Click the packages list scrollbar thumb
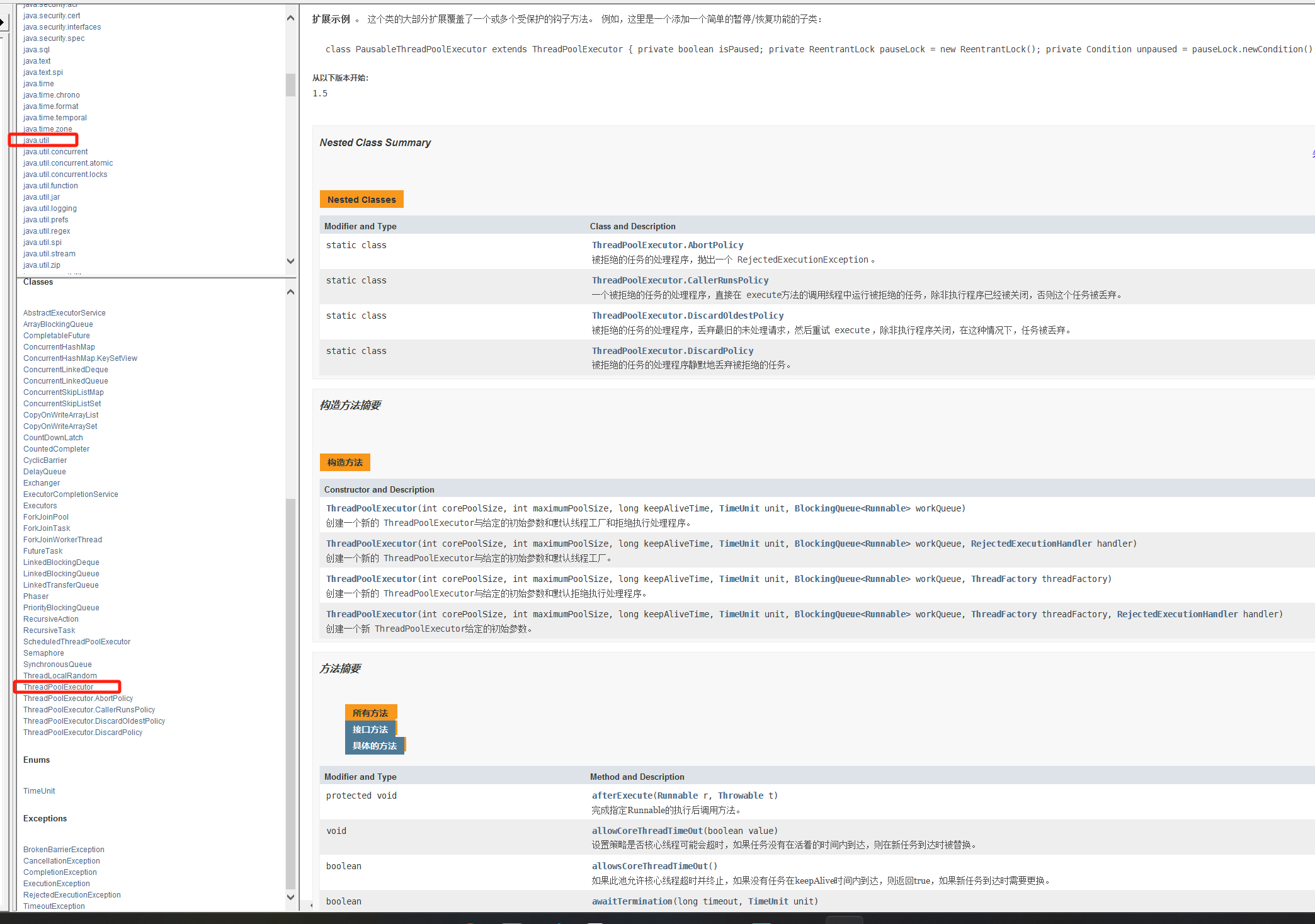Viewport: 1315px width, 924px height. [290, 85]
